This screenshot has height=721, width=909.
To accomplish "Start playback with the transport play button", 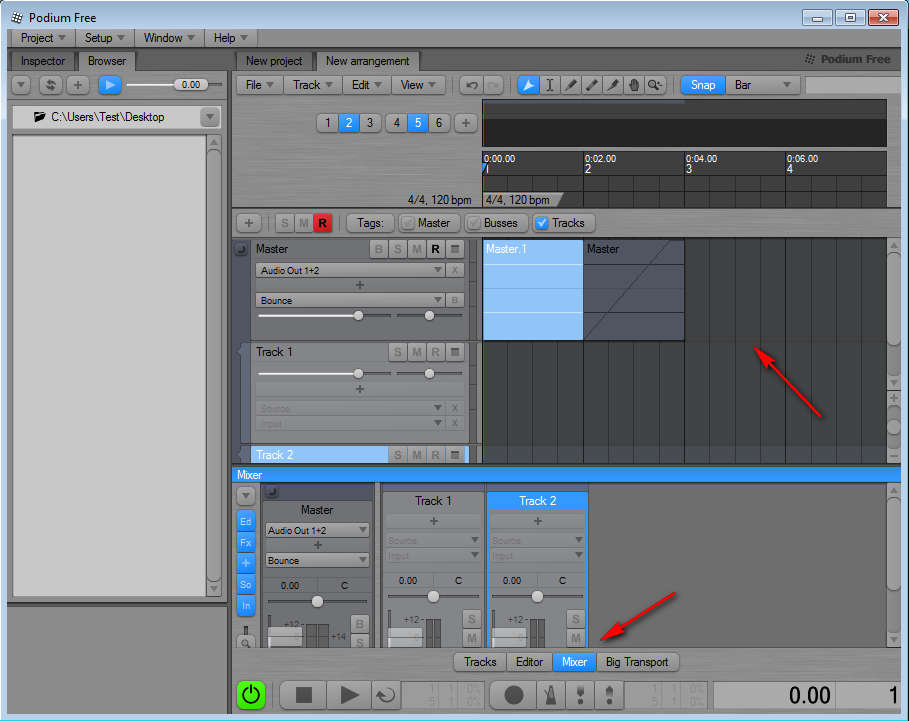I will [x=349, y=695].
